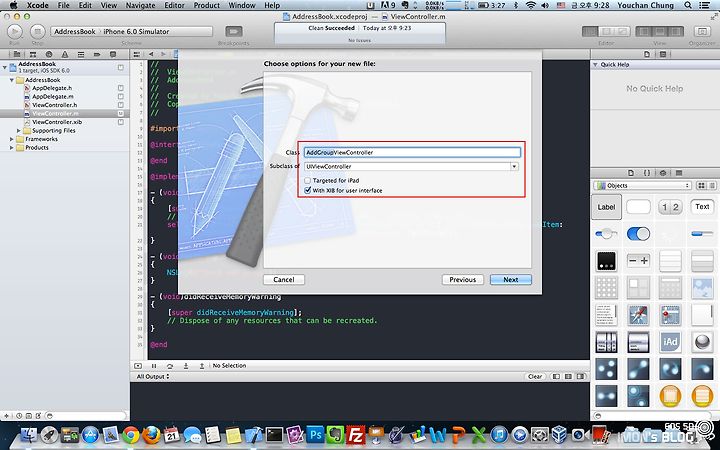The height and width of the screenshot is (450, 720).
Task: Open the Subclass of combo box arrow
Action: point(514,166)
